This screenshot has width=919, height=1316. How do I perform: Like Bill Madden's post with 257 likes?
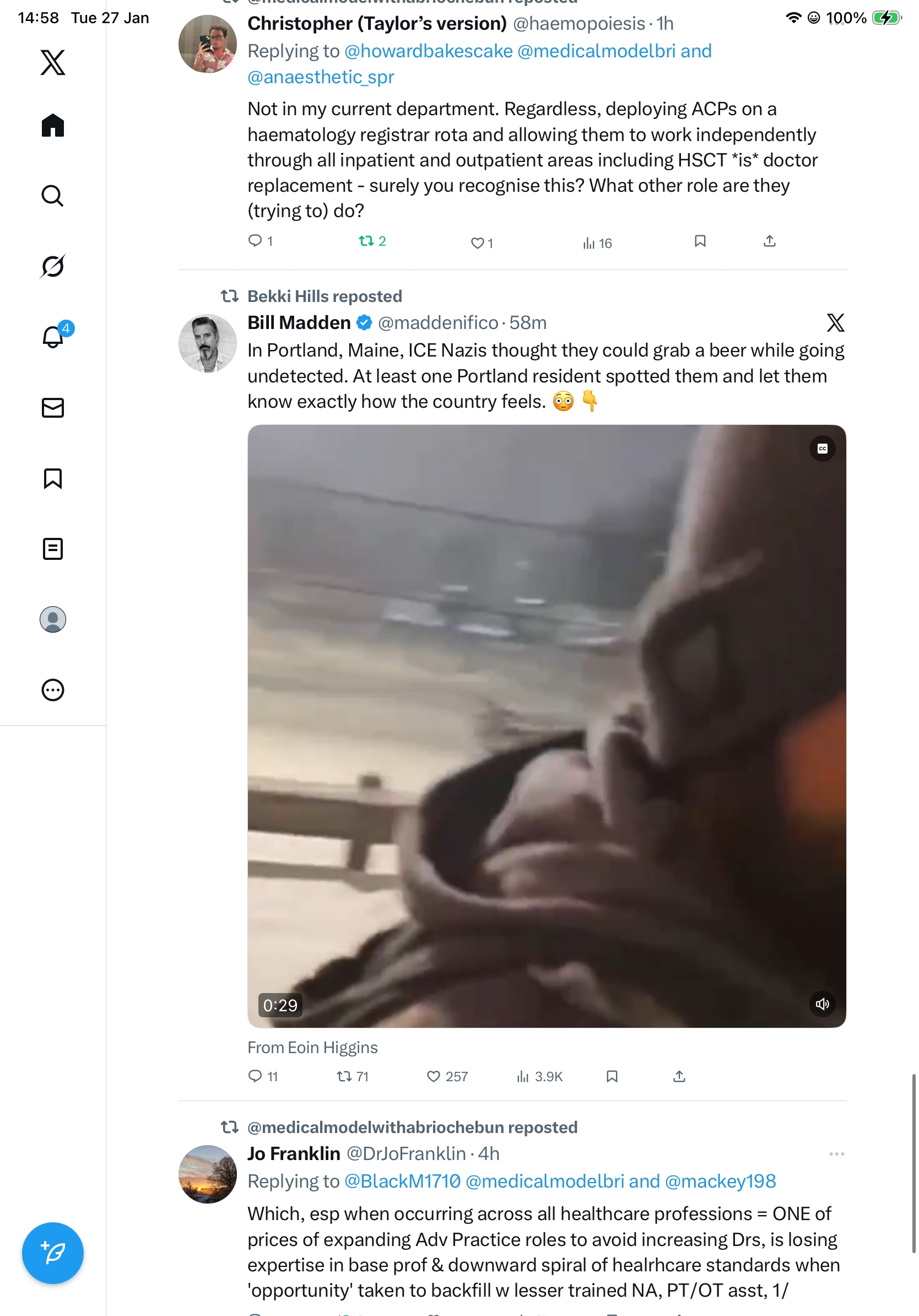pyautogui.click(x=447, y=1076)
